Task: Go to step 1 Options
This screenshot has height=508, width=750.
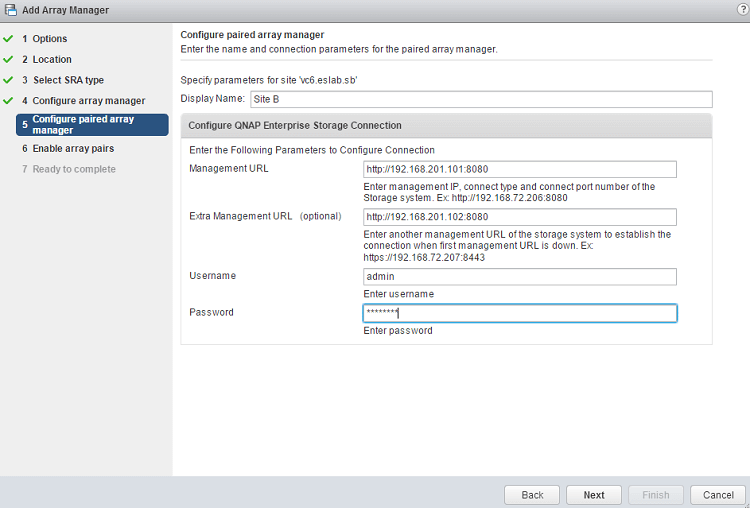Action: (49, 39)
